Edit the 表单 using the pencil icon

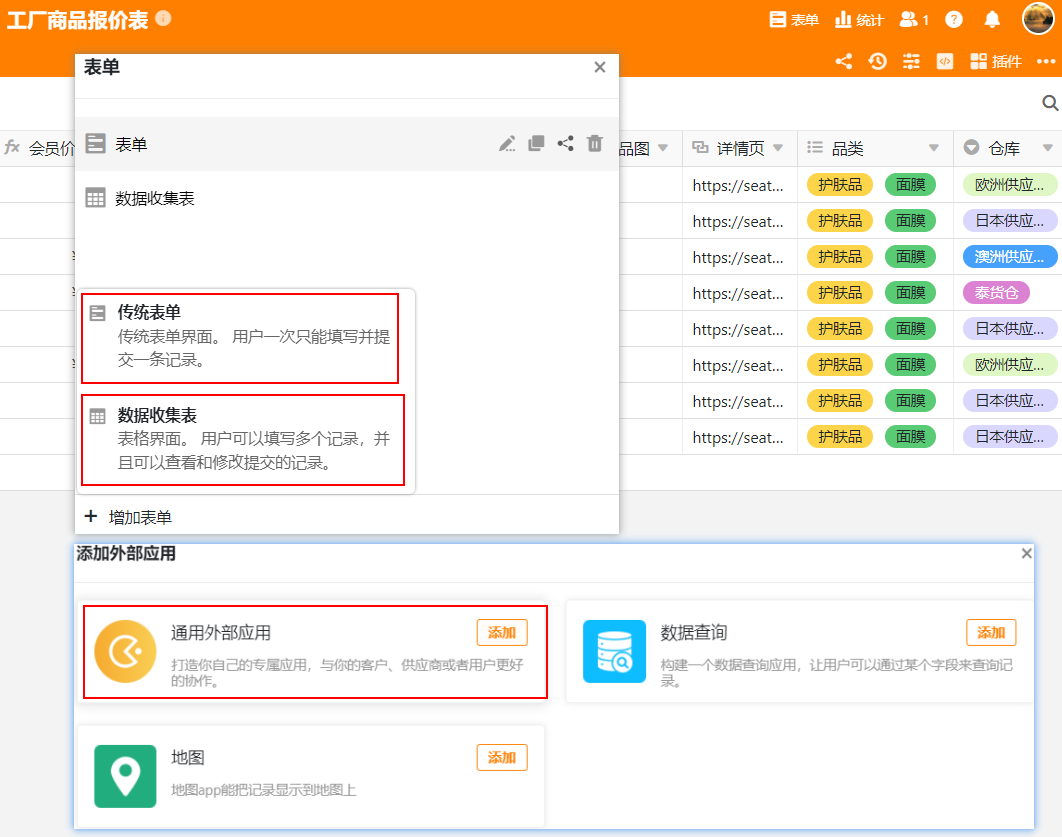507,143
